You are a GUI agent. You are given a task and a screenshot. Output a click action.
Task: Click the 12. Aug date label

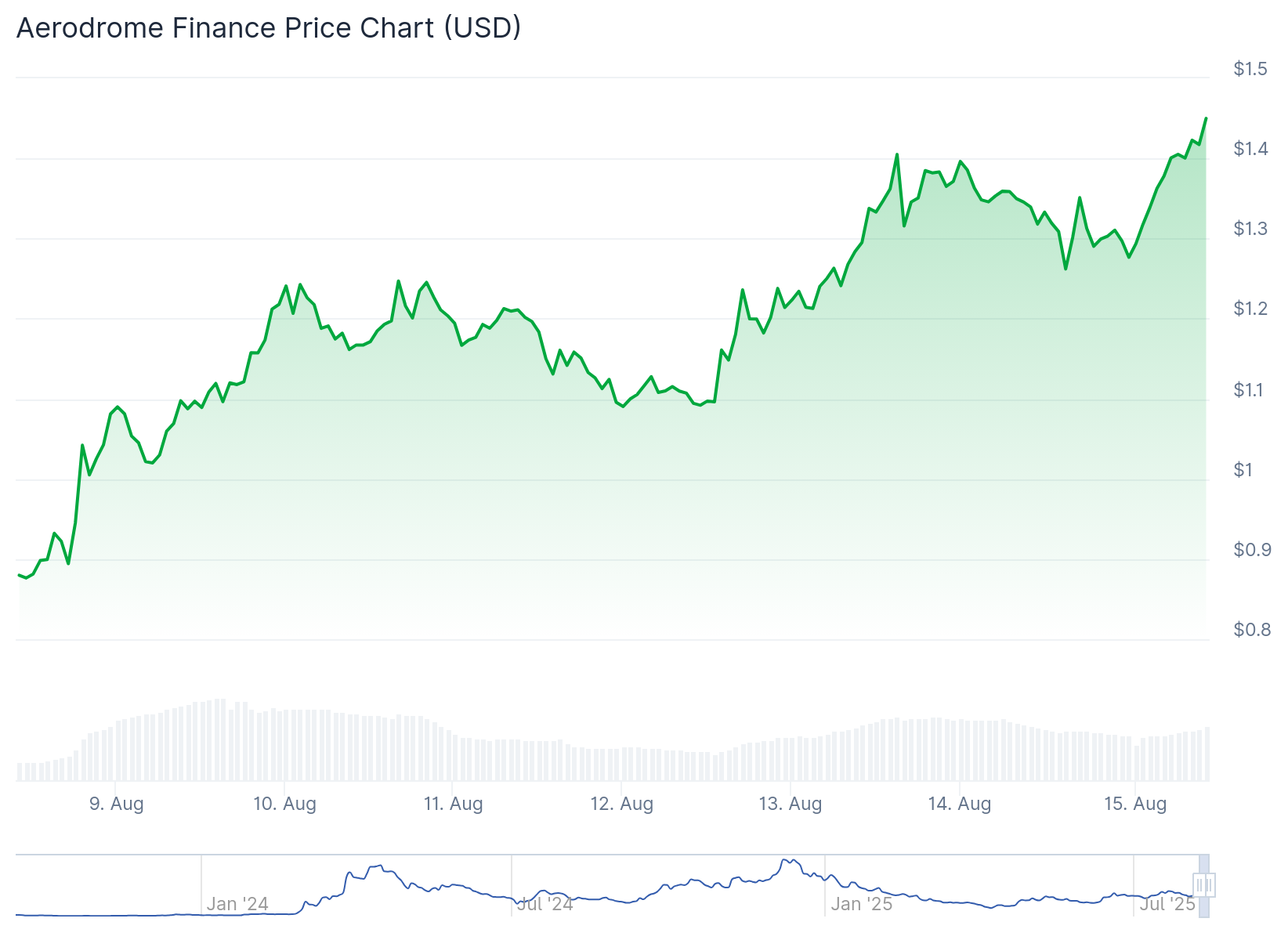point(621,804)
